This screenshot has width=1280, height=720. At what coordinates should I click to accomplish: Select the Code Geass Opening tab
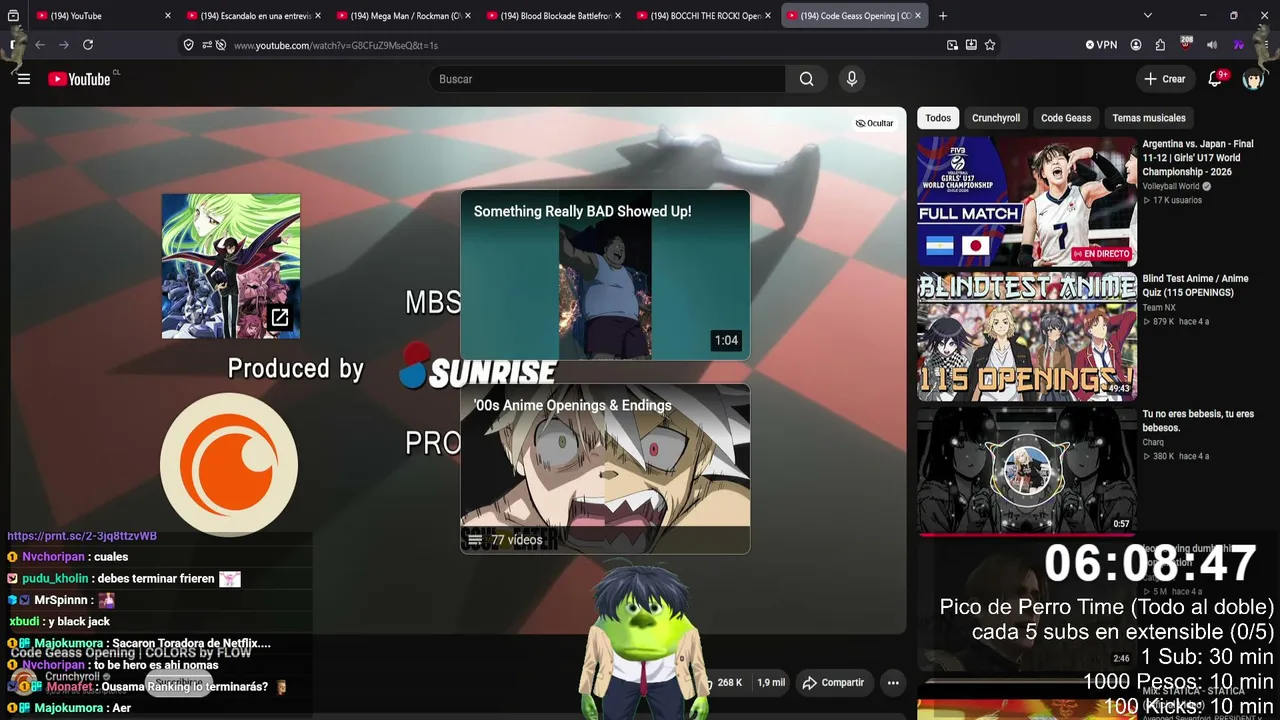pyautogui.click(x=855, y=16)
